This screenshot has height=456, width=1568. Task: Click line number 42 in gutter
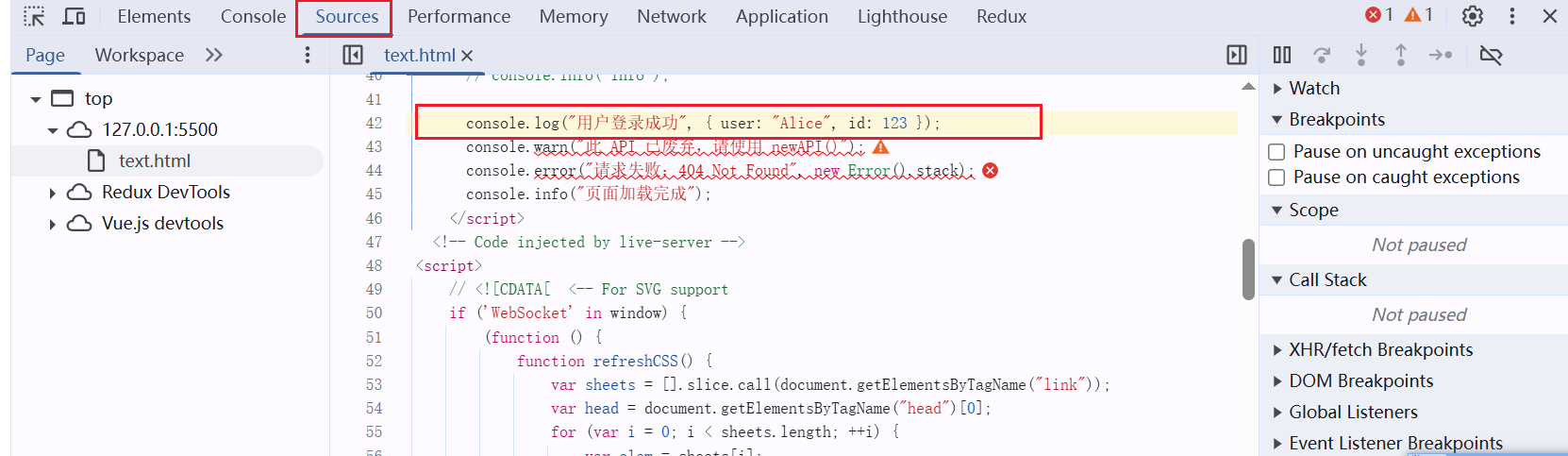375,123
